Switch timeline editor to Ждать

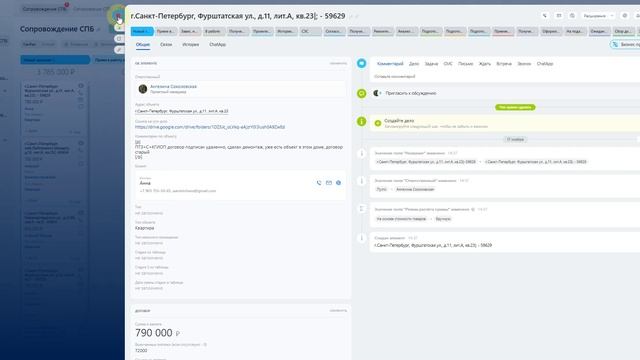[x=484, y=64]
